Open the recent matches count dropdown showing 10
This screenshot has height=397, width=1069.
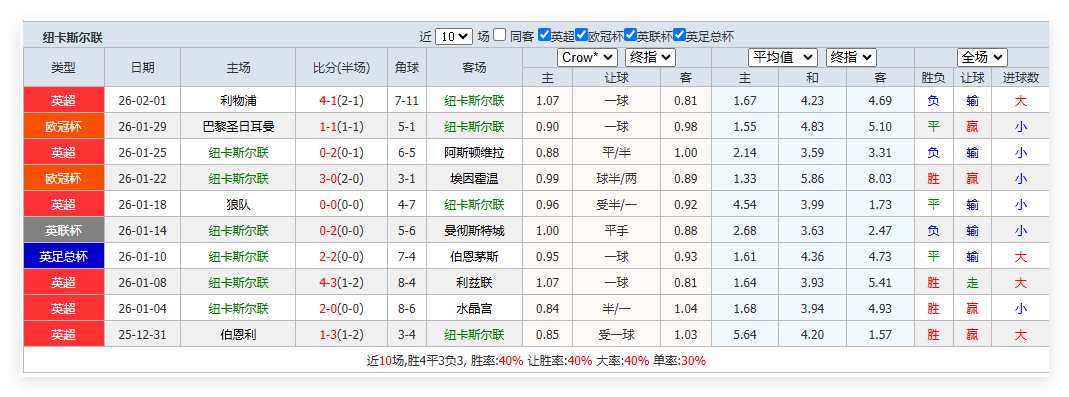(x=453, y=36)
